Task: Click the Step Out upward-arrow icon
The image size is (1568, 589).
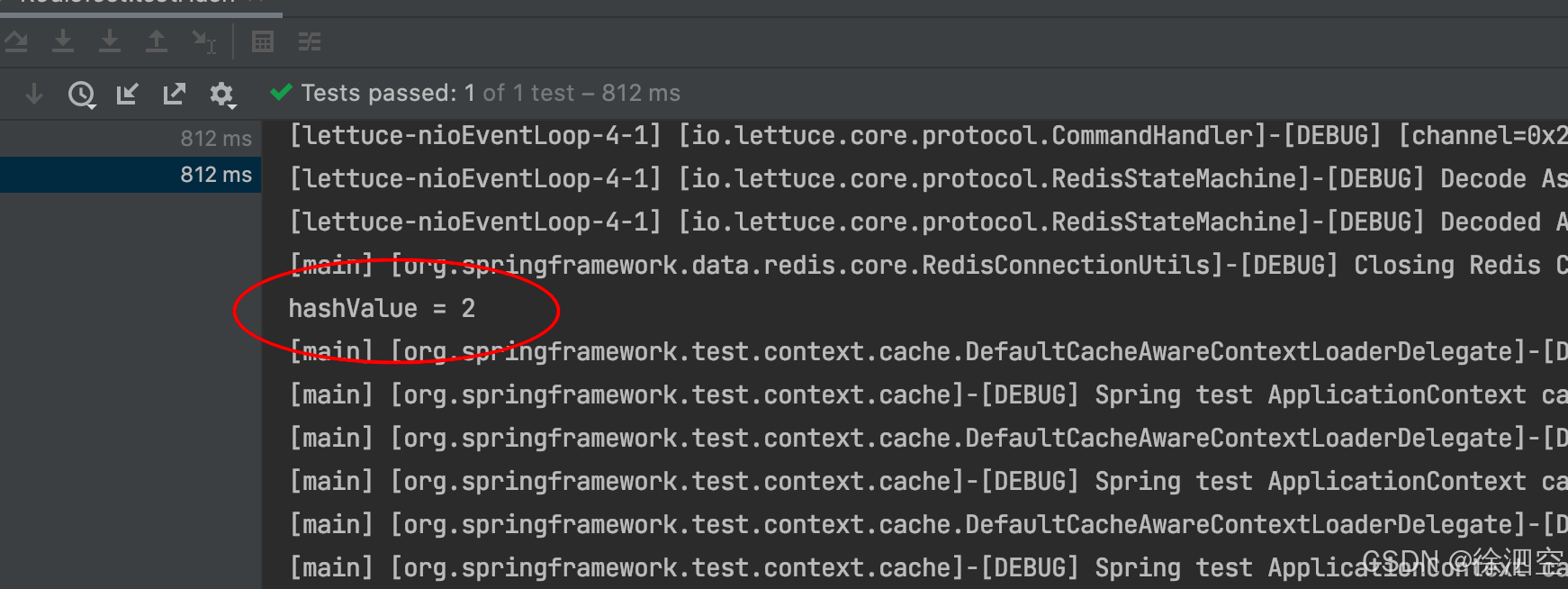Action: click(157, 41)
